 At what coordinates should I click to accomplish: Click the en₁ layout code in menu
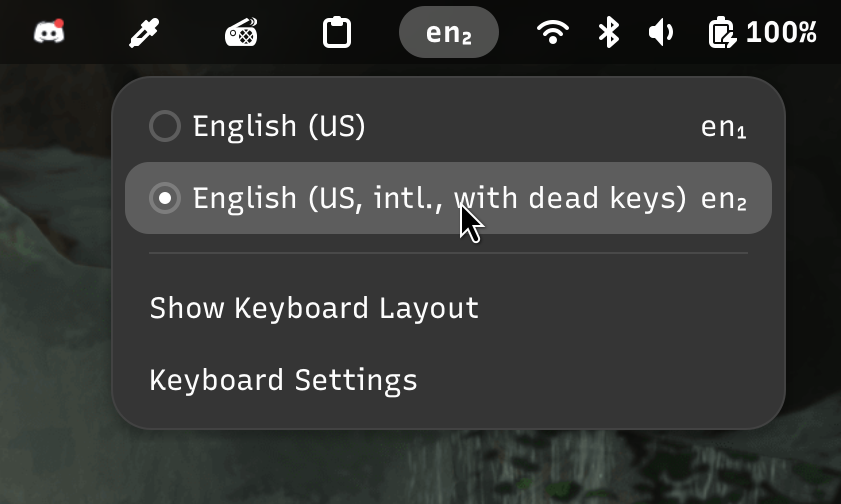pos(724,127)
